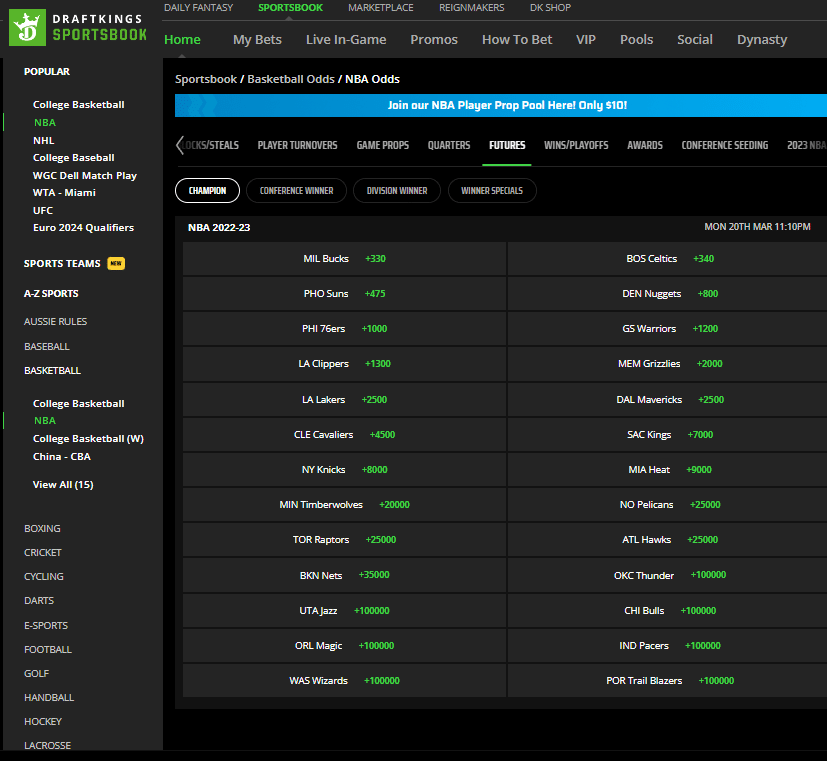
Task: Collapse the Basketball sports category
Action: (x=52, y=371)
